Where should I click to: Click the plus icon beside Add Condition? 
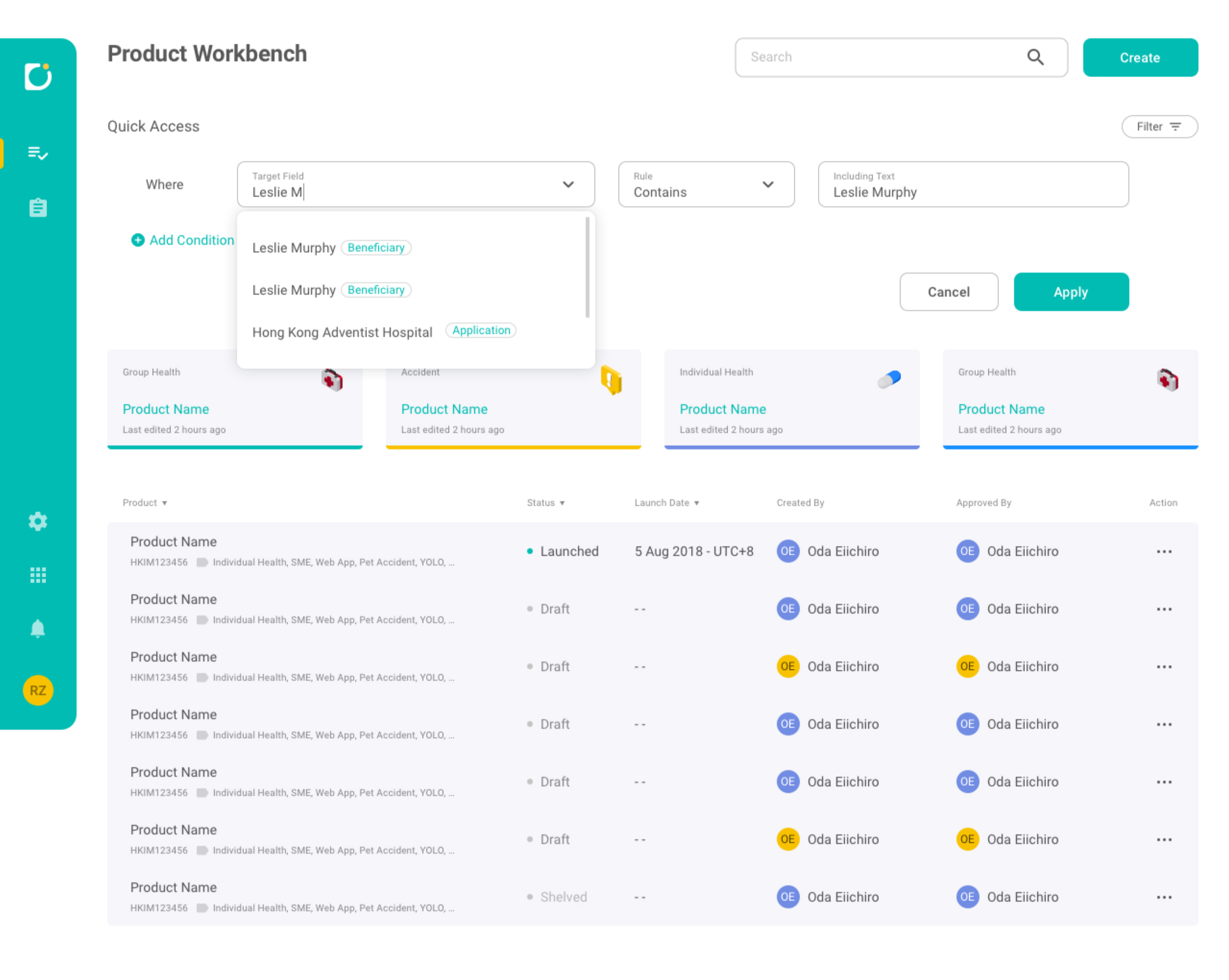coord(137,240)
